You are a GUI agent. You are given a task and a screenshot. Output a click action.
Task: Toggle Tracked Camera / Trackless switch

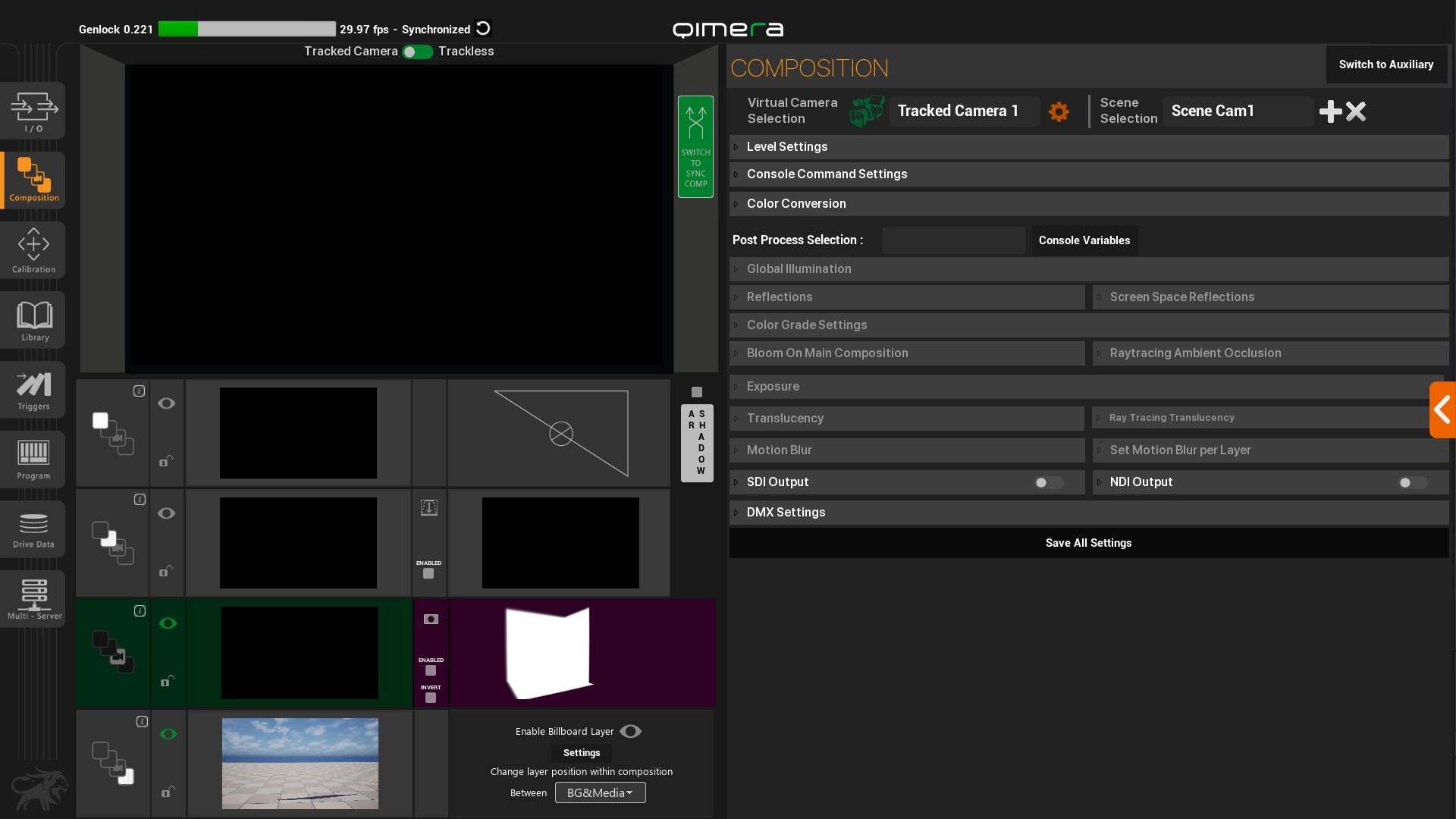coord(417,52)
